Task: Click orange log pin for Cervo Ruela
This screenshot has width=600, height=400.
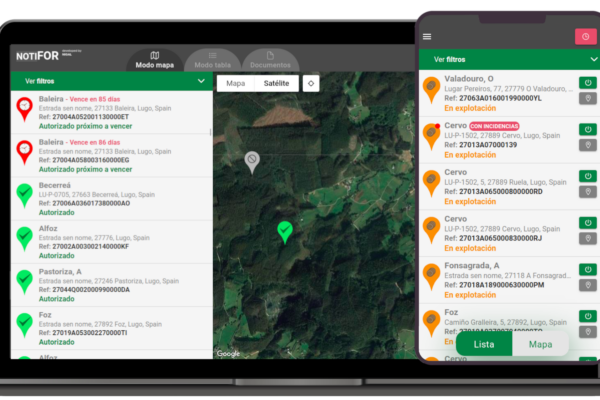Action: point(431,184)
